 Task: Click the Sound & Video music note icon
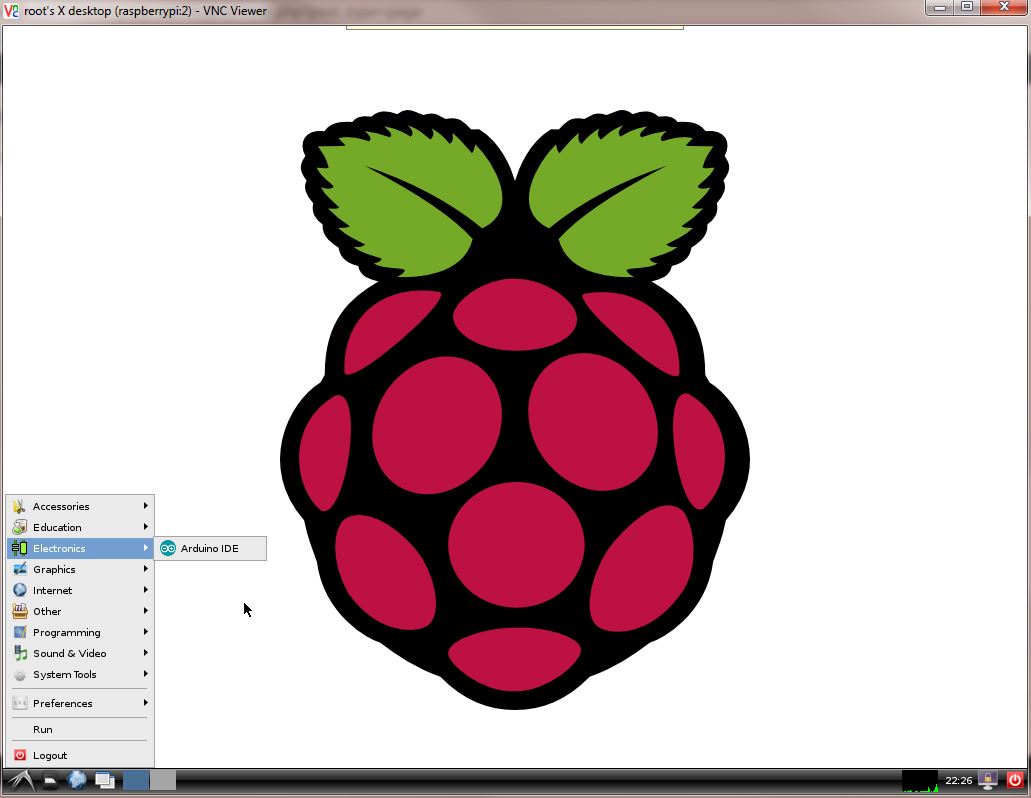tap(20, 653)
